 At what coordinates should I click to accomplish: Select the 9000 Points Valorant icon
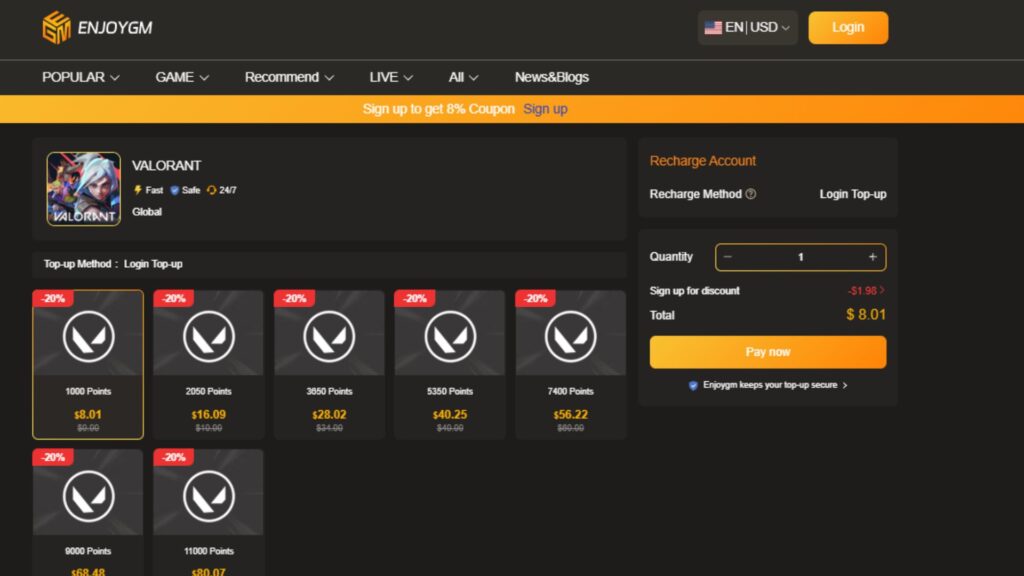pos(88,496)
